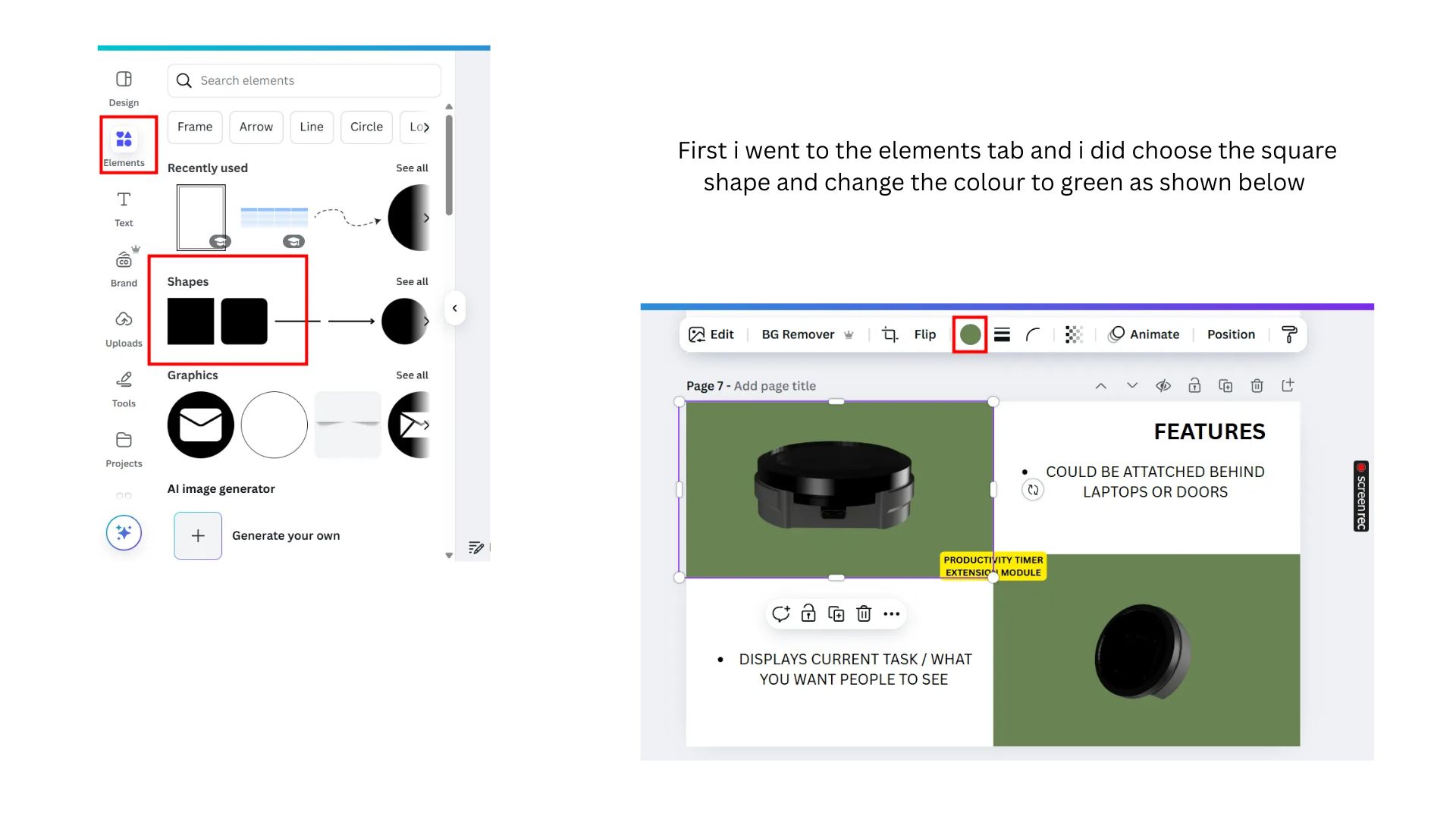Image resolution: width=1456 pixels, height=819 pixels.
Task: Select the copy style paint roller
Action: (x=1289, y=334)
